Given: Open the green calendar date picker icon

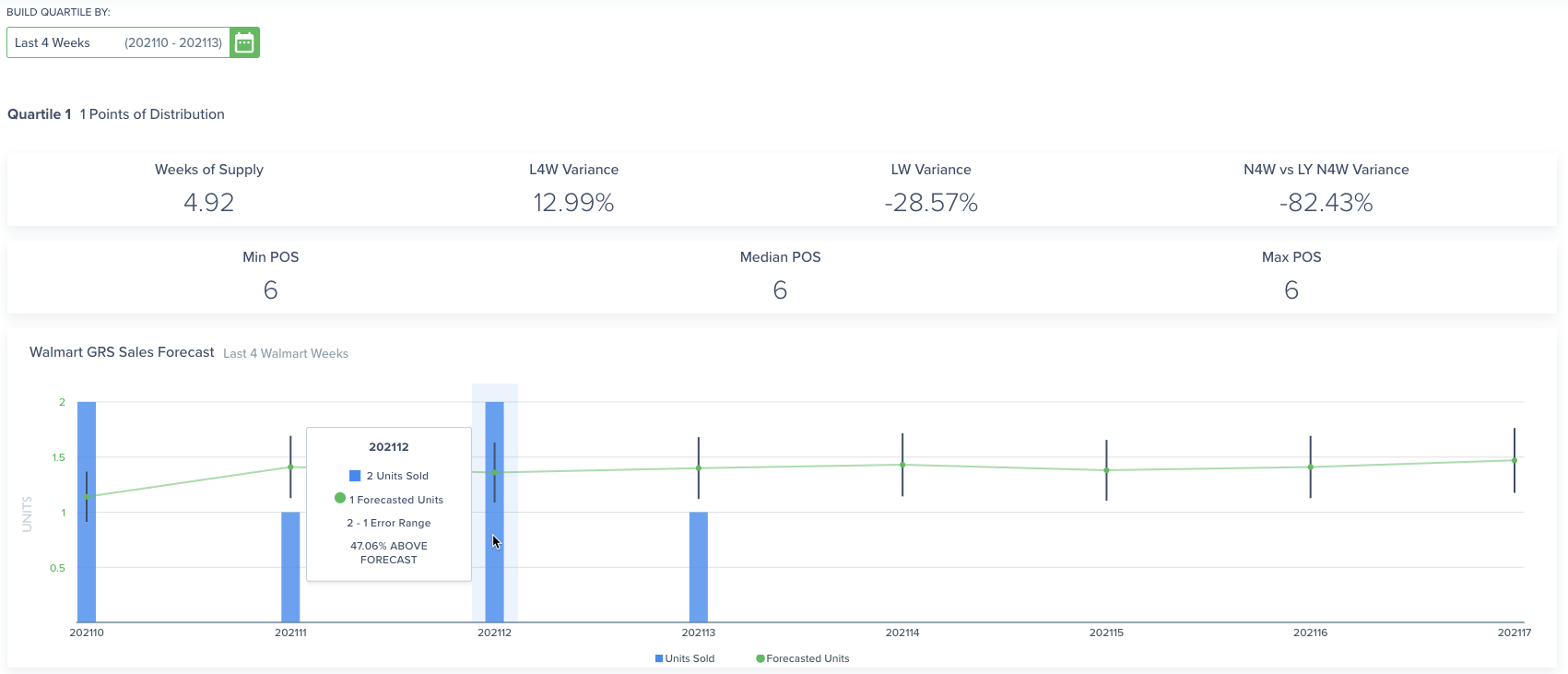Looking at the screenshot, I should pos(244,42).
